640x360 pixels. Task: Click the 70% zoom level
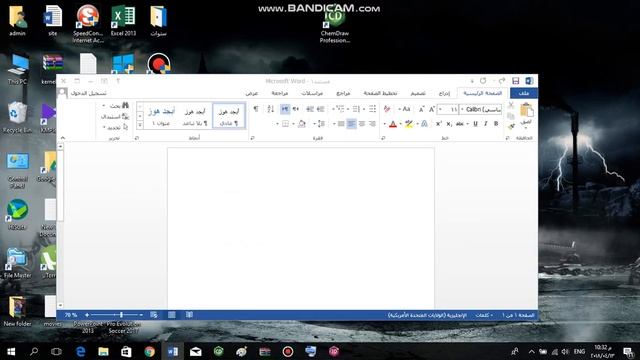point(71,315)
